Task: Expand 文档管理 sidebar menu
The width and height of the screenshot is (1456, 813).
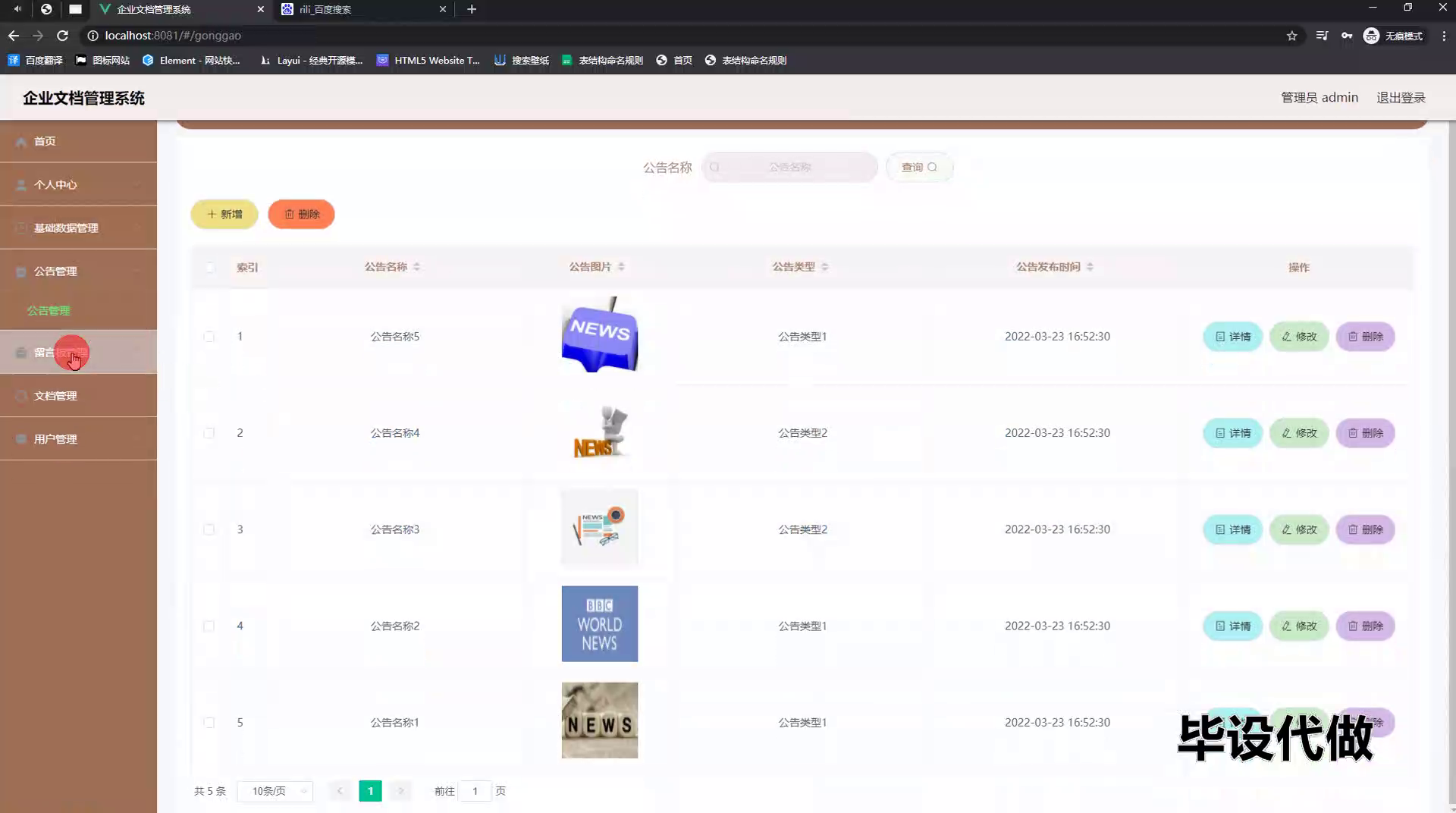Action: pyautogui.click(x=78, y=396)
